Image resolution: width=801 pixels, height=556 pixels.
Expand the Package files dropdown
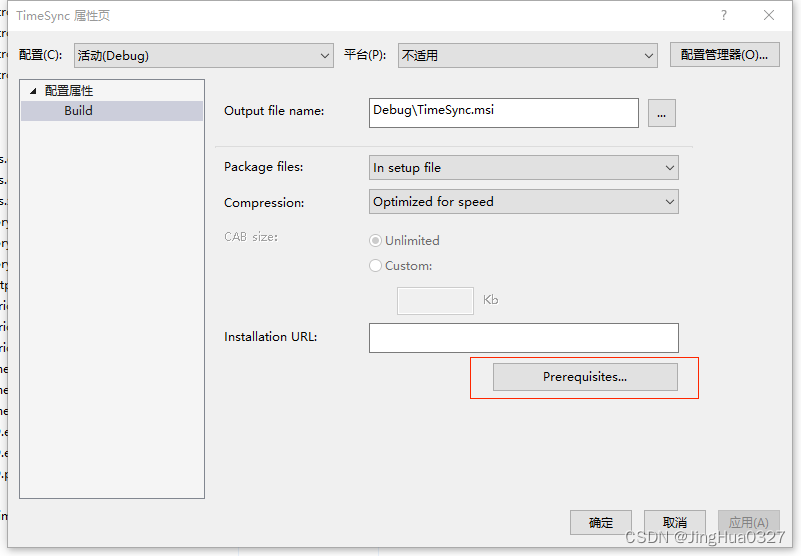point(523,168)
